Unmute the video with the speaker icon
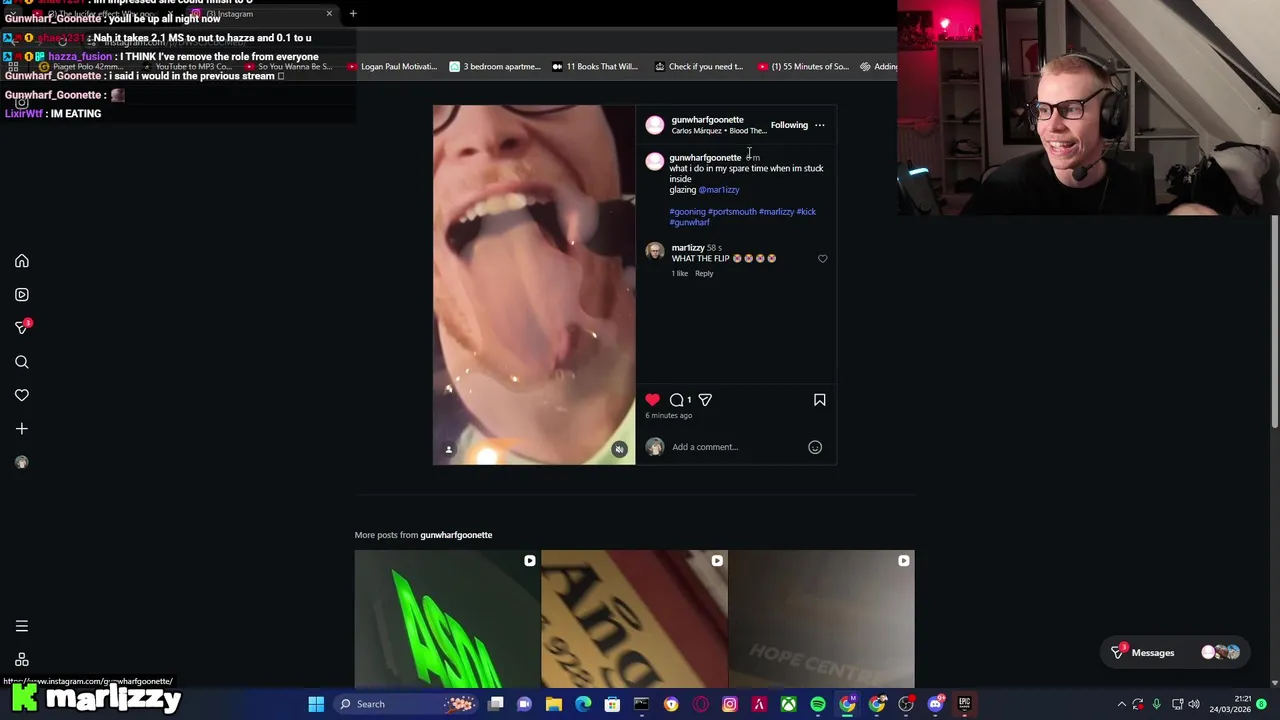The width and height of the screenshot is (1280, 720). tap(620, 450)
